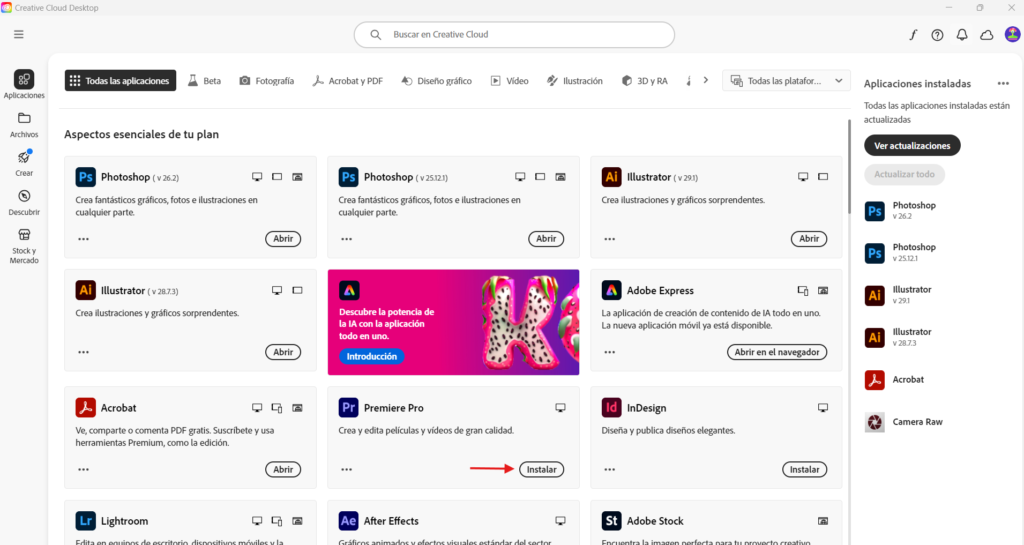This screenshot has height=545, width=1024.
Task: Click the Buscar en Creative Cloud search field
Action: point(514,34)
